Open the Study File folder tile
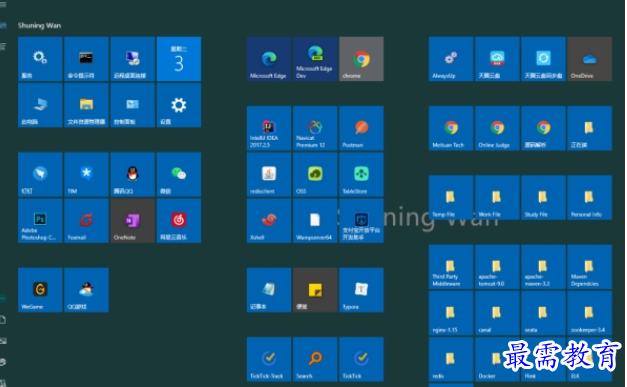 (543, 197)
